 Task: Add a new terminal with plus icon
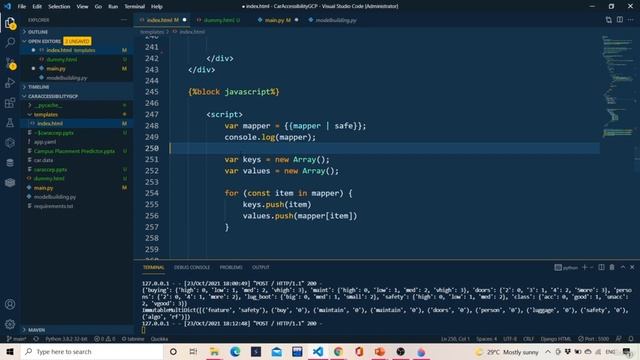click(584, 267)
